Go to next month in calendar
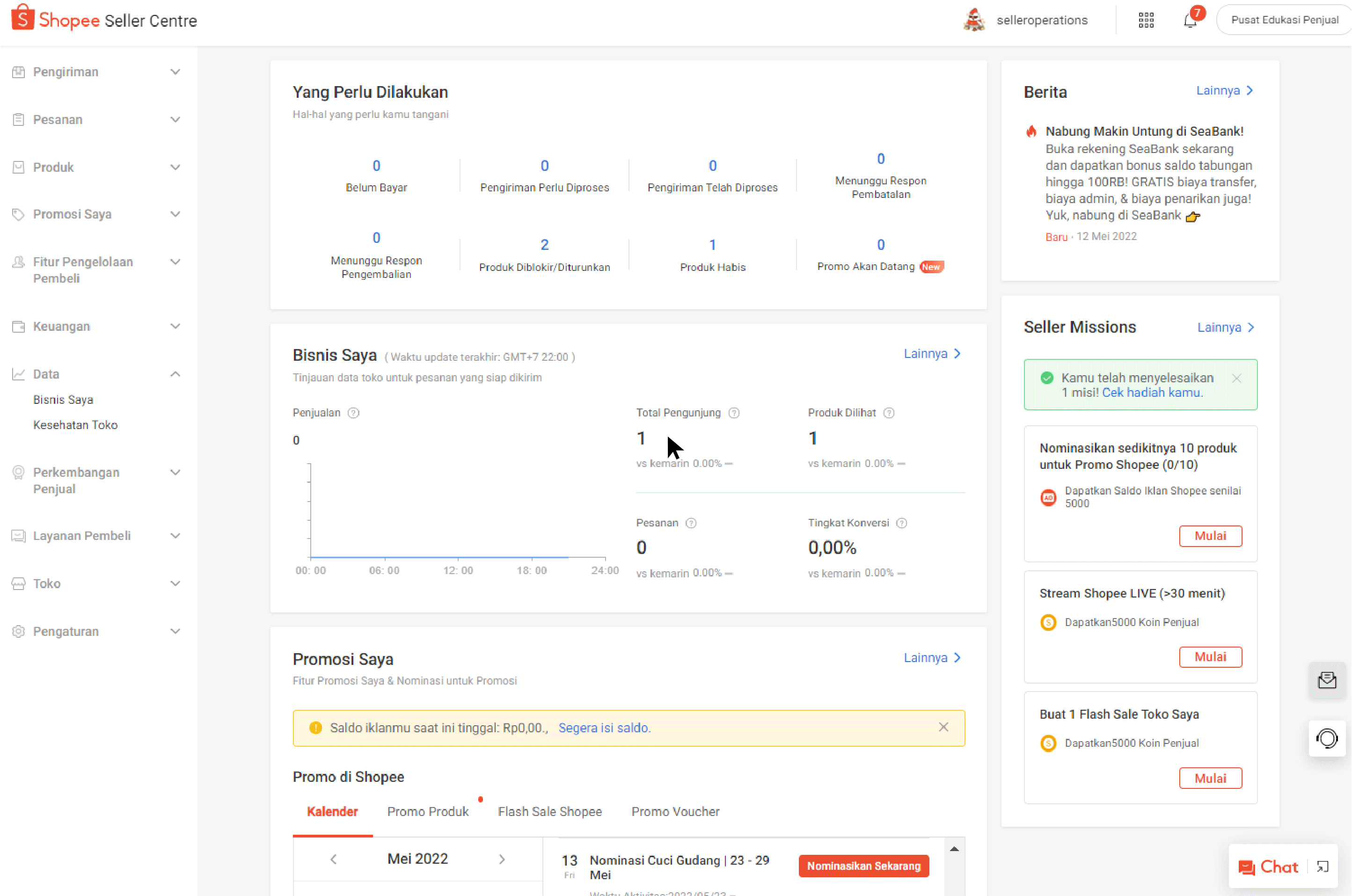 (x=502, y=860)
